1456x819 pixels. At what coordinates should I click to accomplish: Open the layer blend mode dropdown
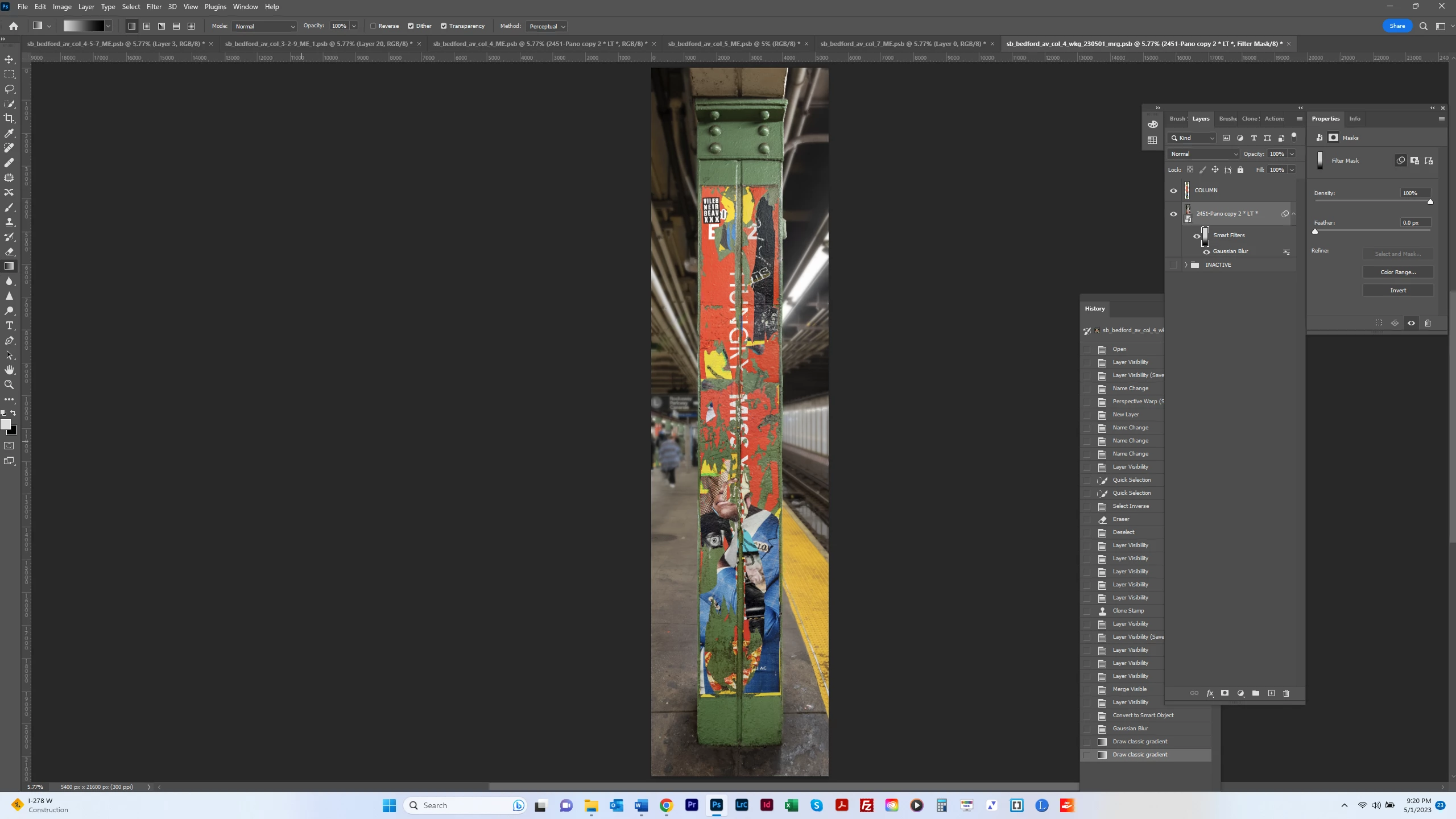(1203, 154)
